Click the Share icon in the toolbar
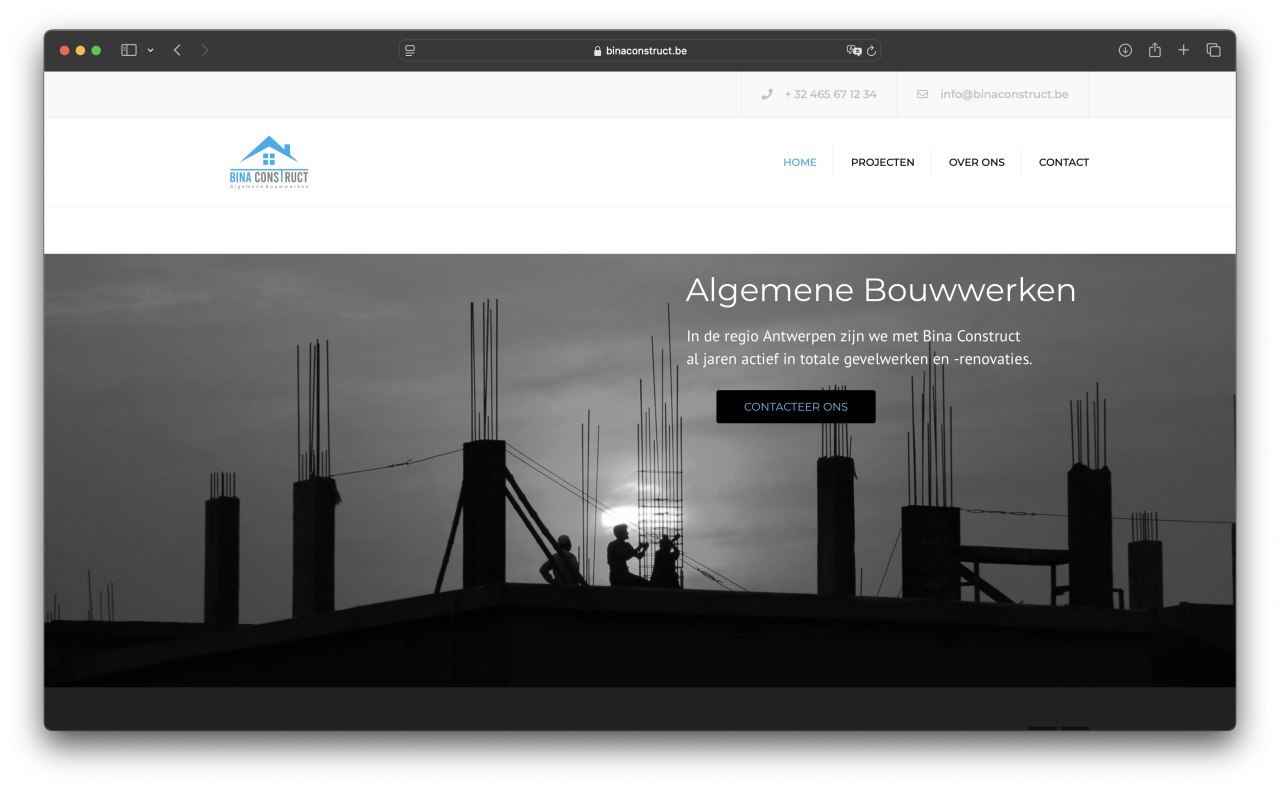This screenshot has width=1280, height=789. (x=1155, y=49)
